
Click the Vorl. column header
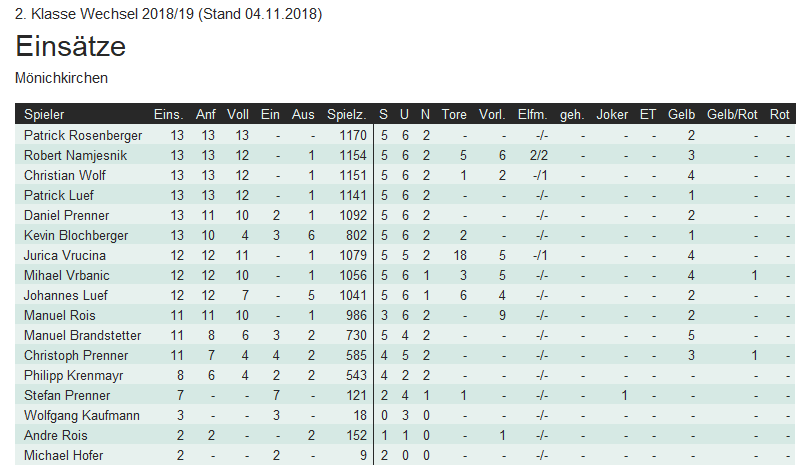pos(493,115)
